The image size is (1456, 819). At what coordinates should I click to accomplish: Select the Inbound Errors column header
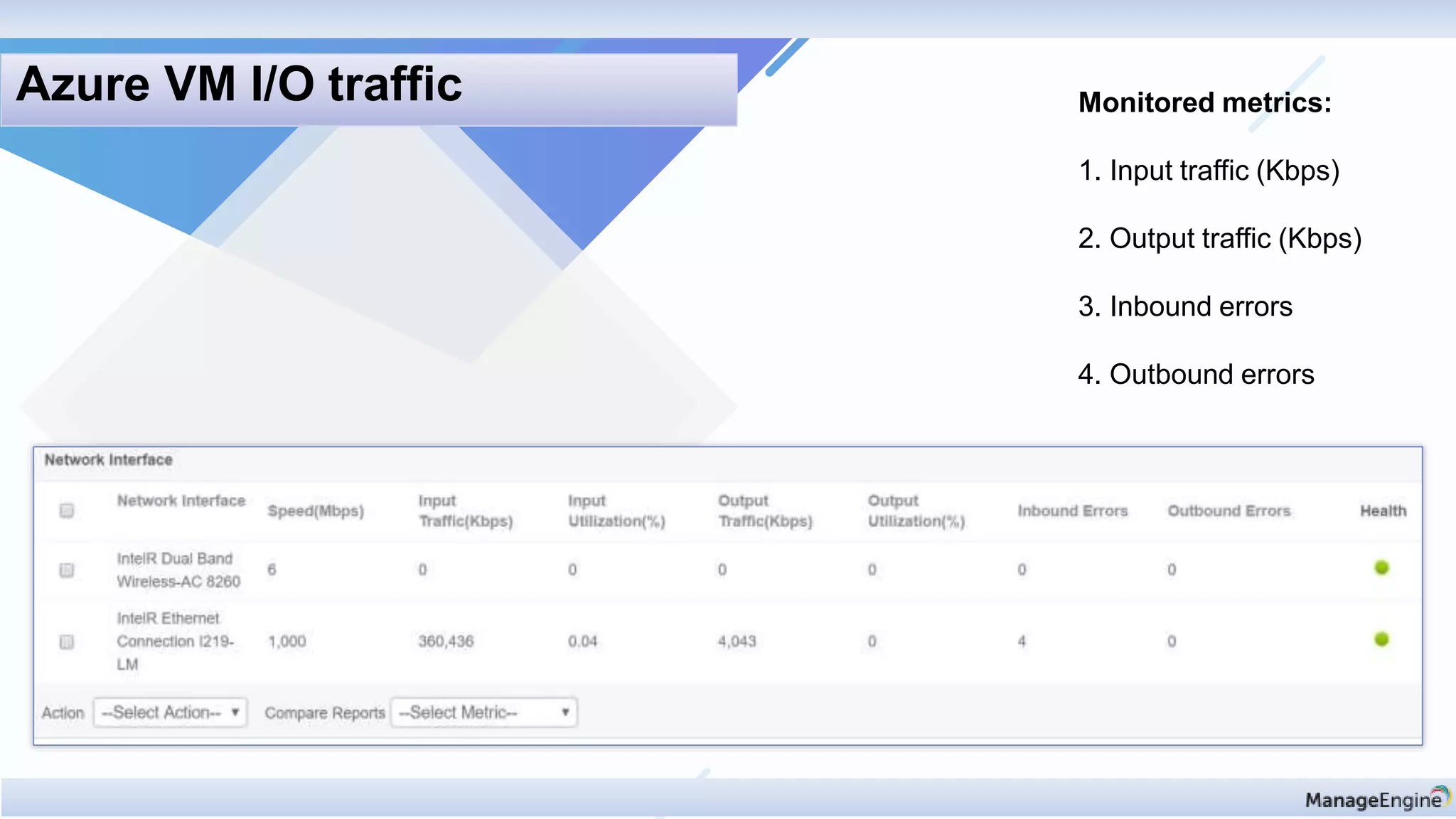click(x=1073, y=511)
